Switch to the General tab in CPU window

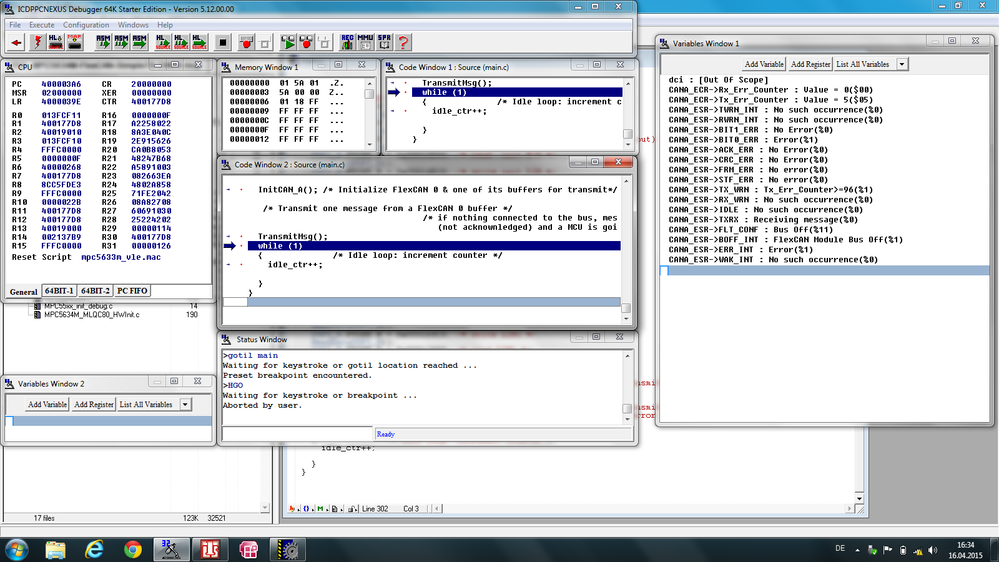23,292
